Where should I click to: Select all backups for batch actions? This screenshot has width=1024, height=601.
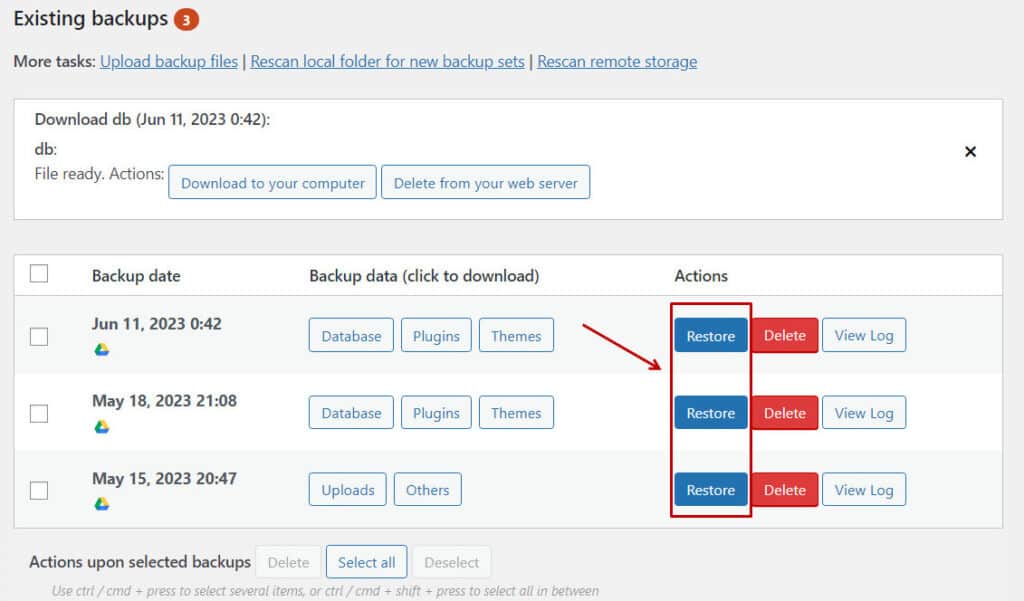point(366,561)
